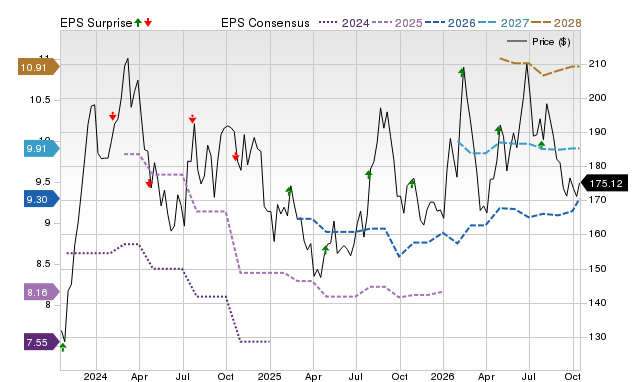Click the 150 label on the price axis
Viewport: 640px width, 382px height.
pos(597,269)
